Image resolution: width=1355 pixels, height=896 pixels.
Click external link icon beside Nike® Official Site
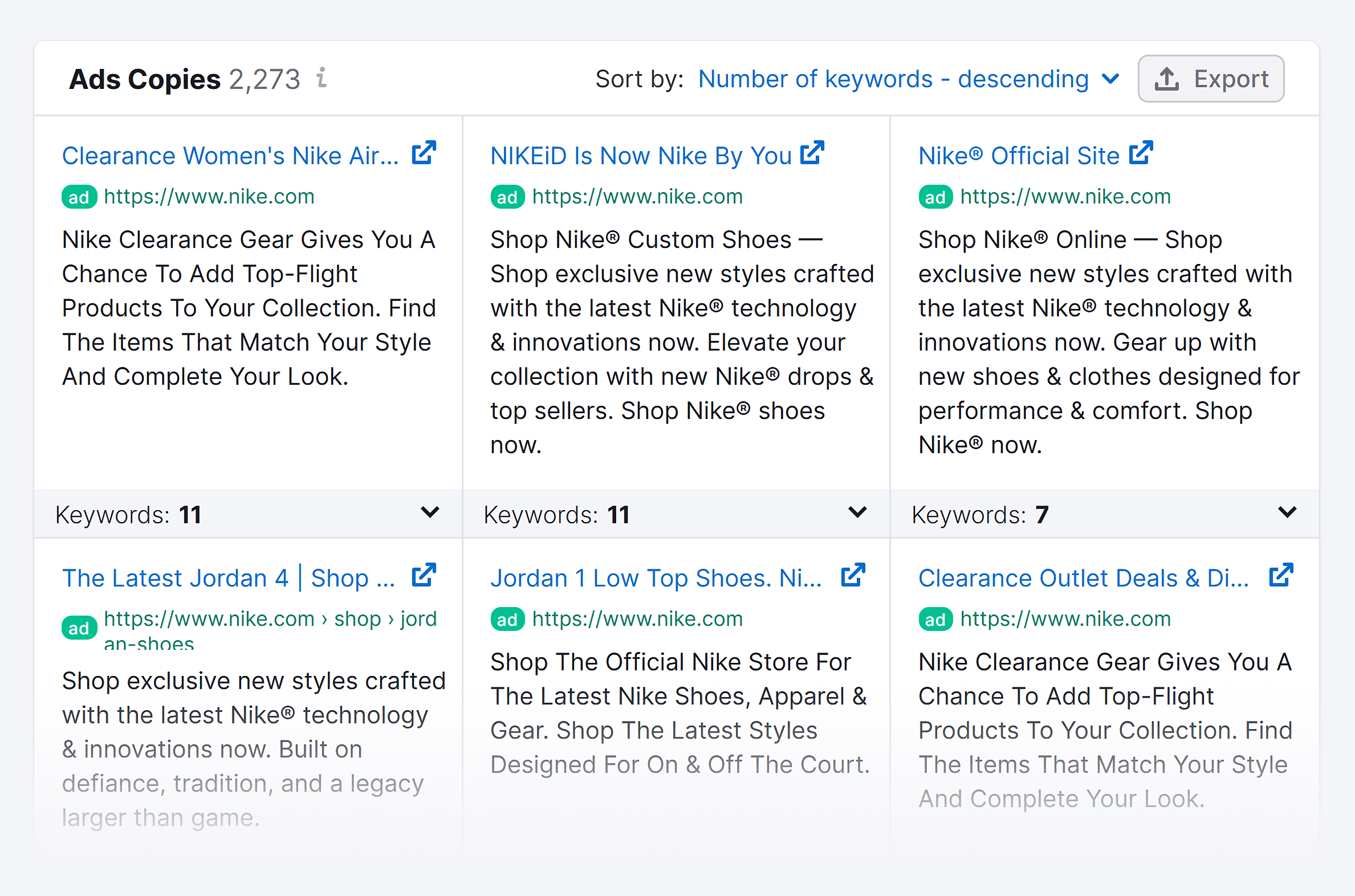pos(1141,153)
